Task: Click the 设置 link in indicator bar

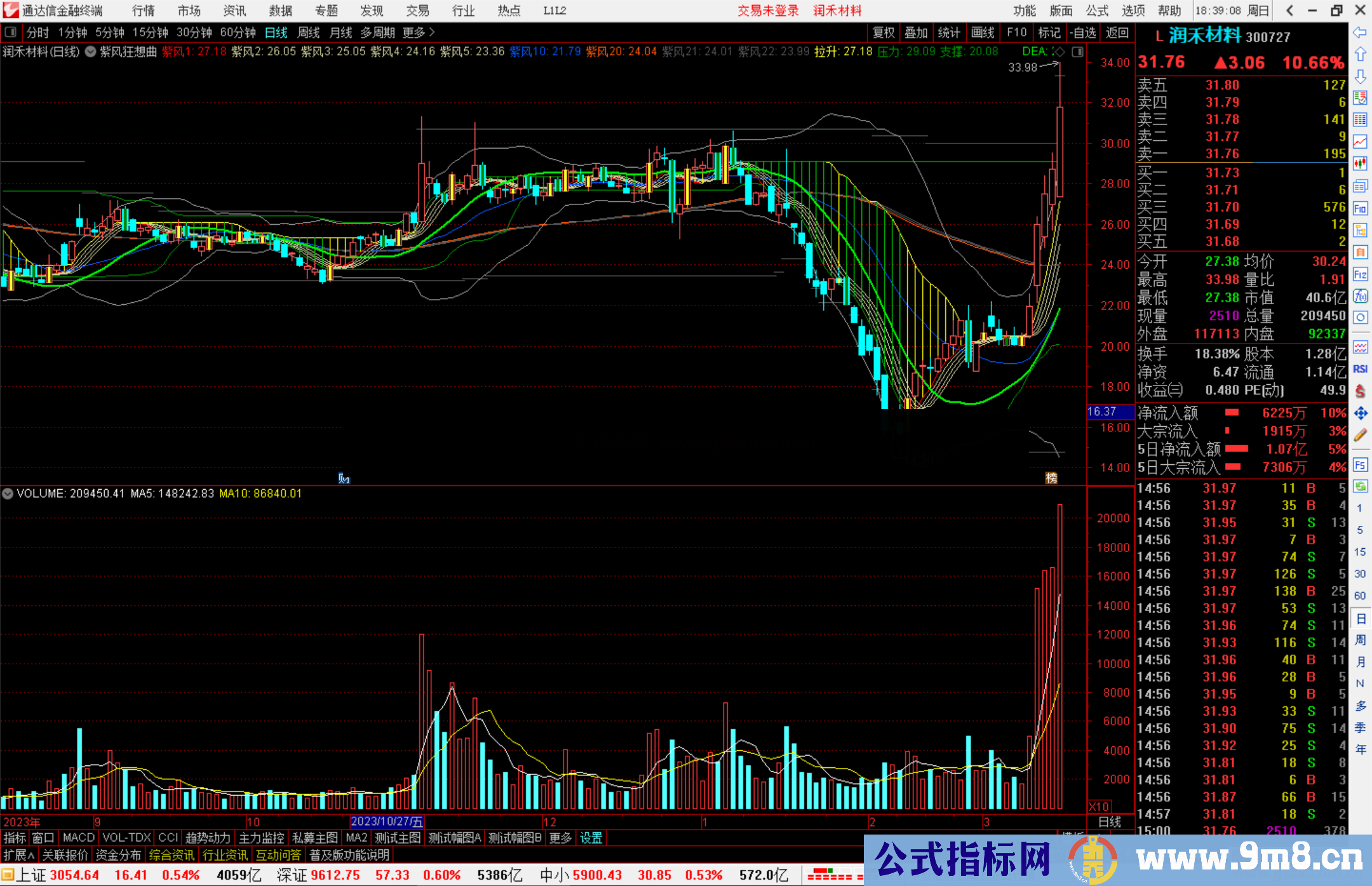Action: tap(591, 838)
